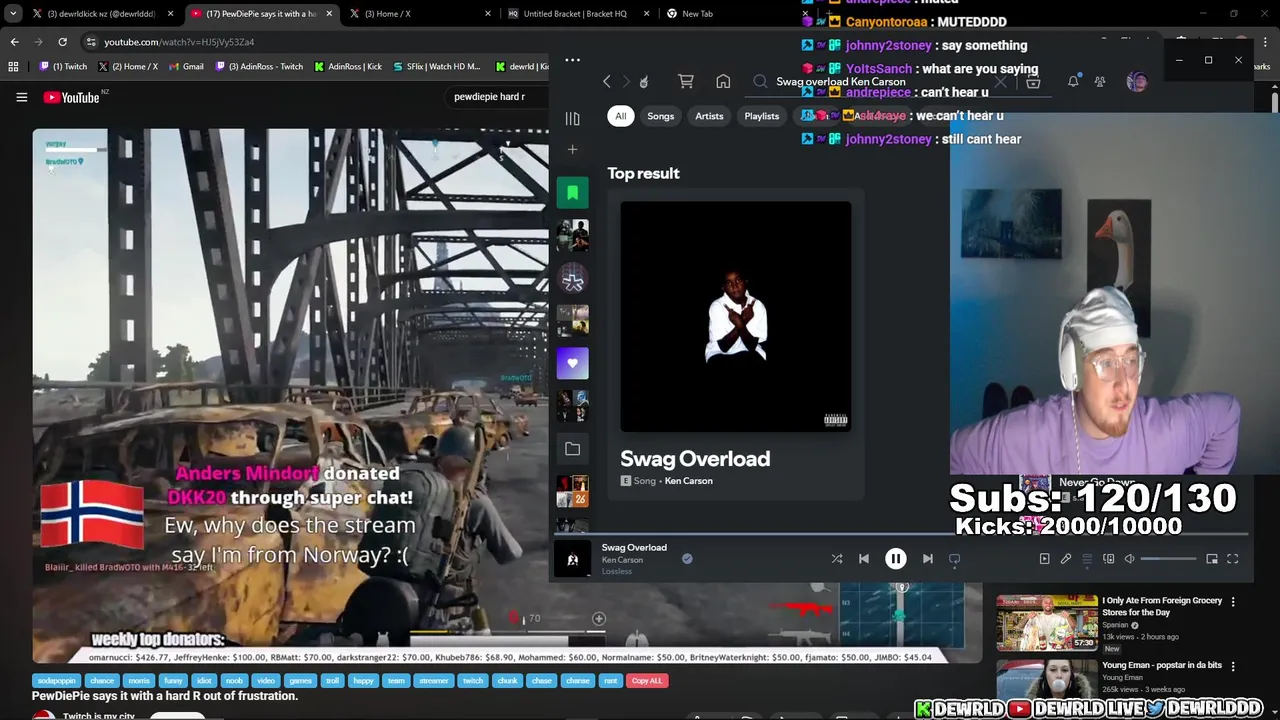
Task: Open the SFlix bookmark
Action: tap(436, 67)
